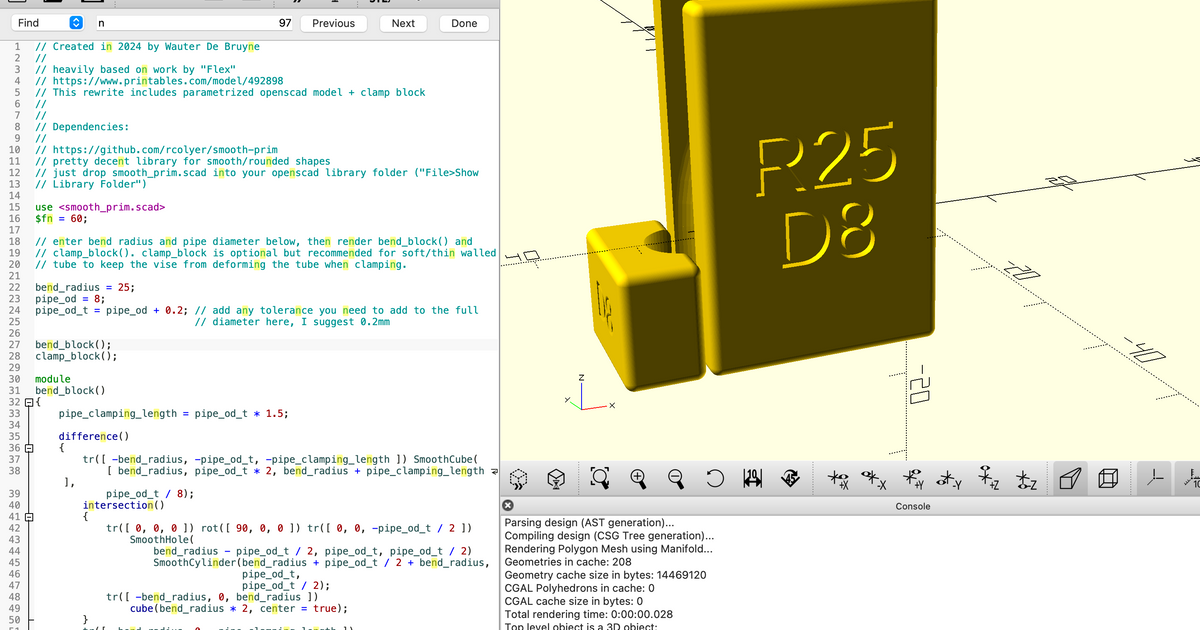Click the View All icon
1200x630 pixels.
pos(599,478)
